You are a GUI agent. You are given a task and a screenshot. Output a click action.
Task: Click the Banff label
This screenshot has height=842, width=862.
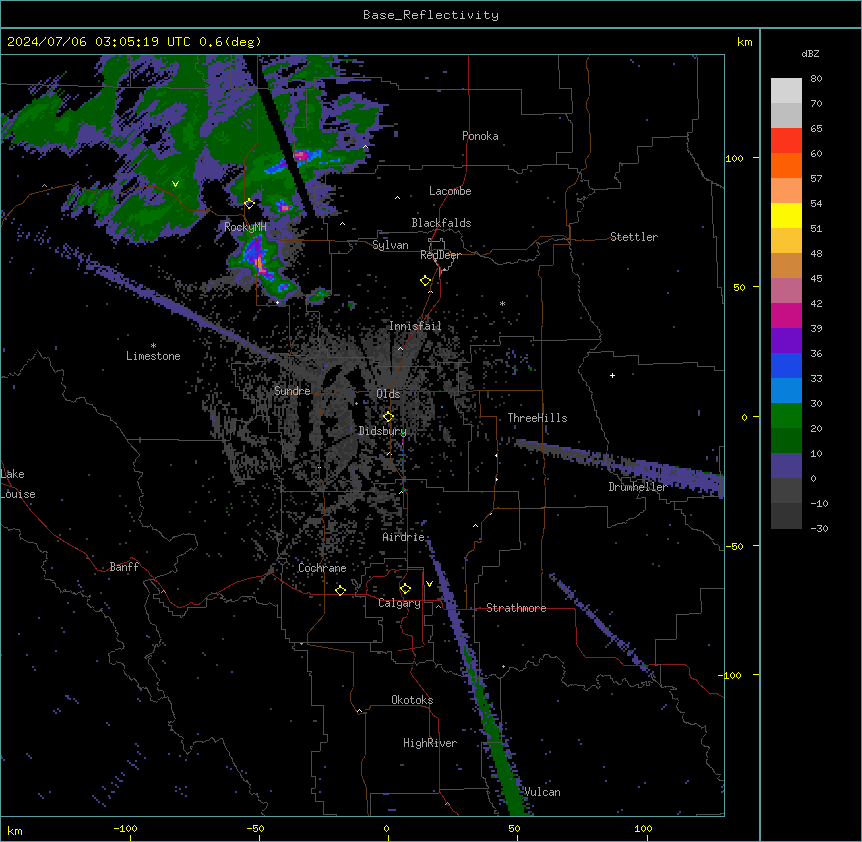click(124, 567)
